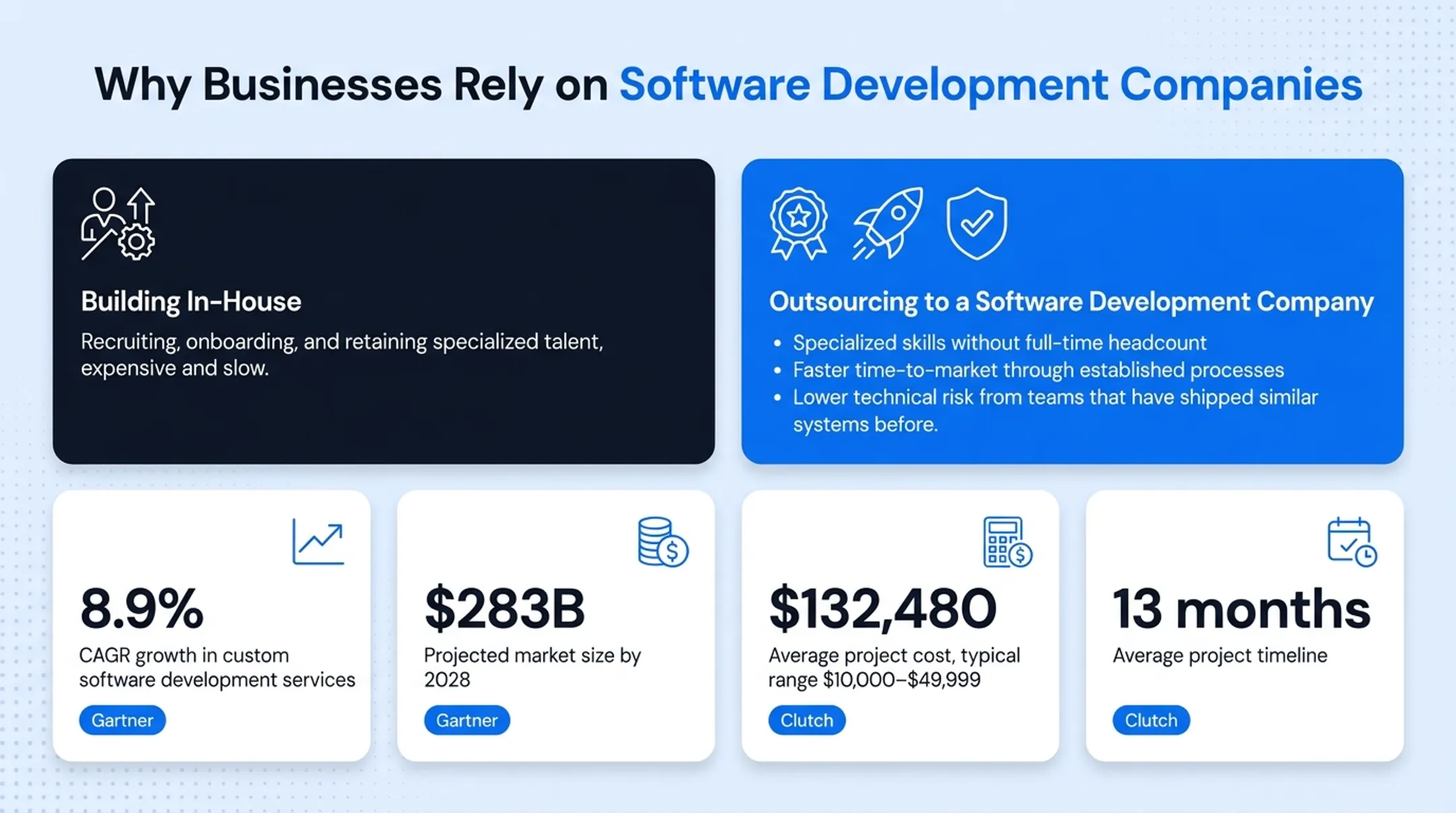This screenshot has width=1456, height=813.
Task: Click the calendar with clock icon
Action: 1352,541
